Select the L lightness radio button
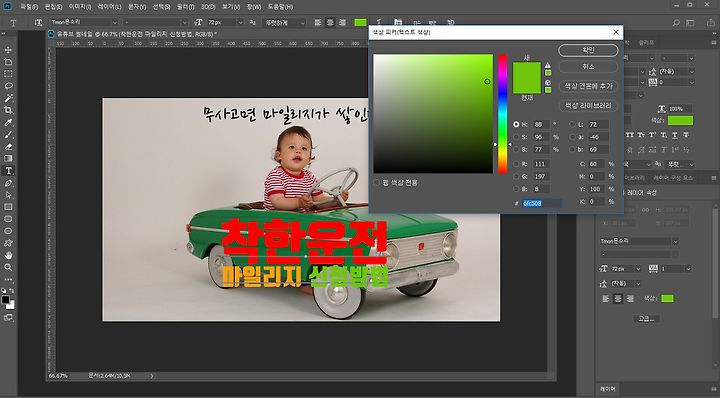This screenshot has width=720, height=398. (x=572, y=124)
